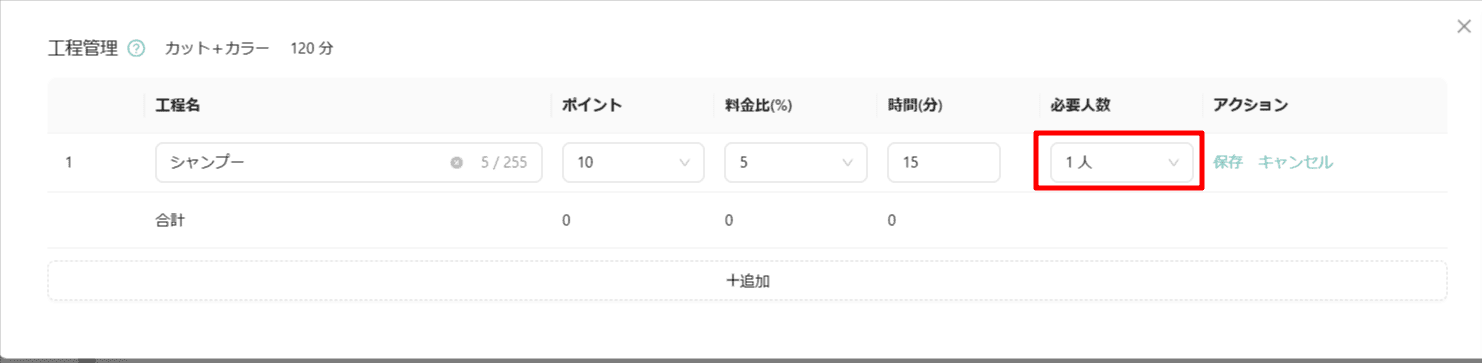The height and width of the screenshot is (363, 1482).
Task: Add a new process with ＋追加
Action: pos(747,281)
